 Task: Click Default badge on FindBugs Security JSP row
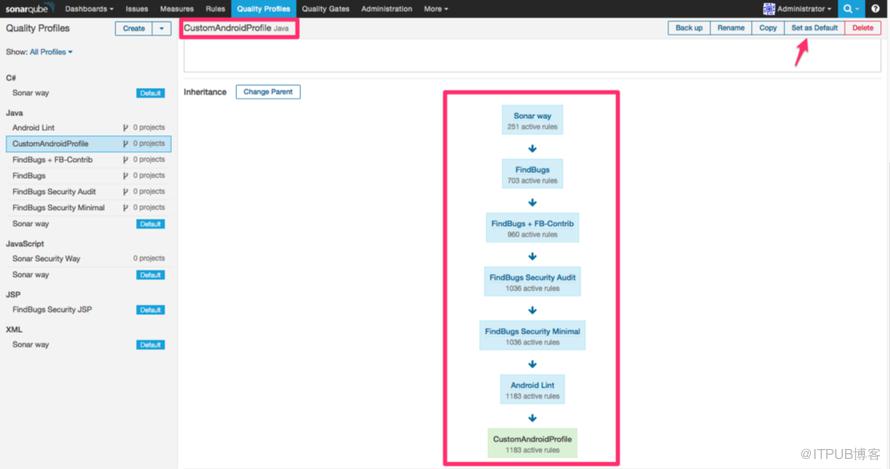coord(150,310)
